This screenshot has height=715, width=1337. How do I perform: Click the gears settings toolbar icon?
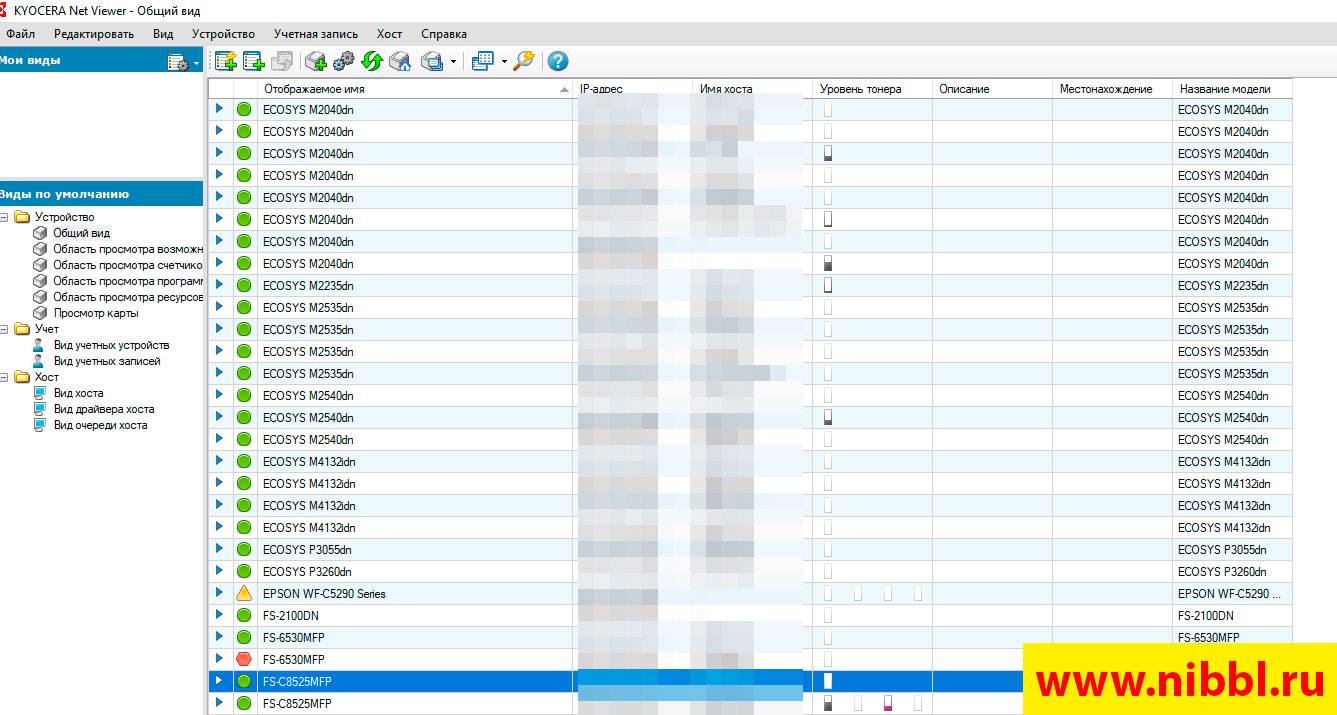[x=344, y=61]
